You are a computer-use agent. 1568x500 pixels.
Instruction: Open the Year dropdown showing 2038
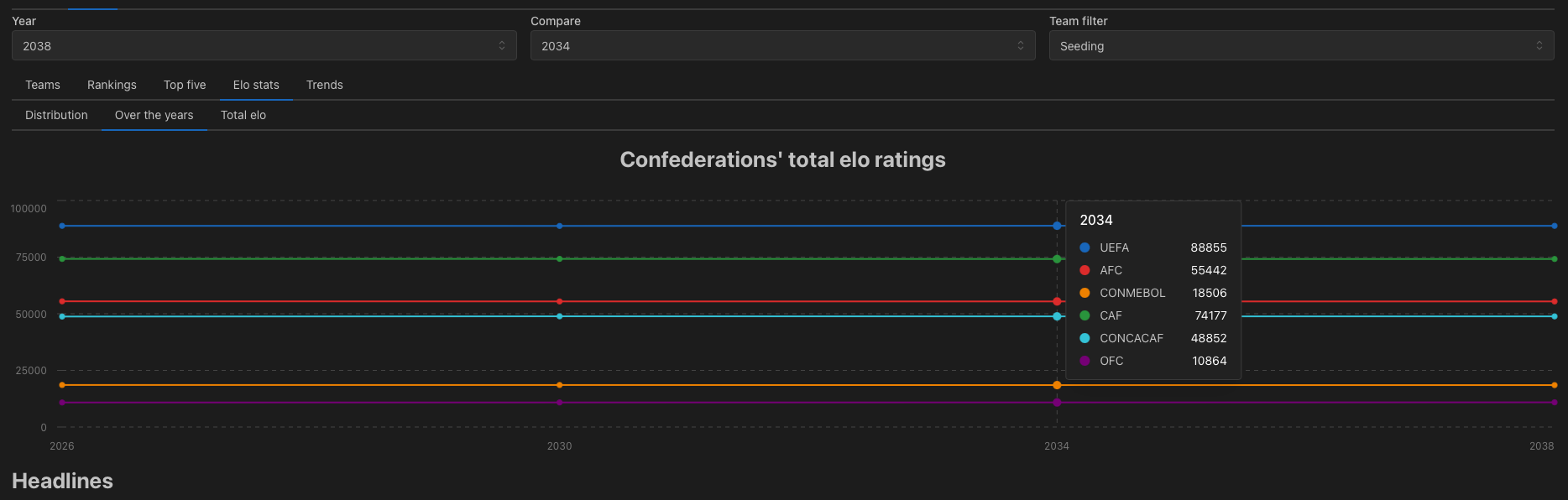pyautogui.click(x=264, y=45)
